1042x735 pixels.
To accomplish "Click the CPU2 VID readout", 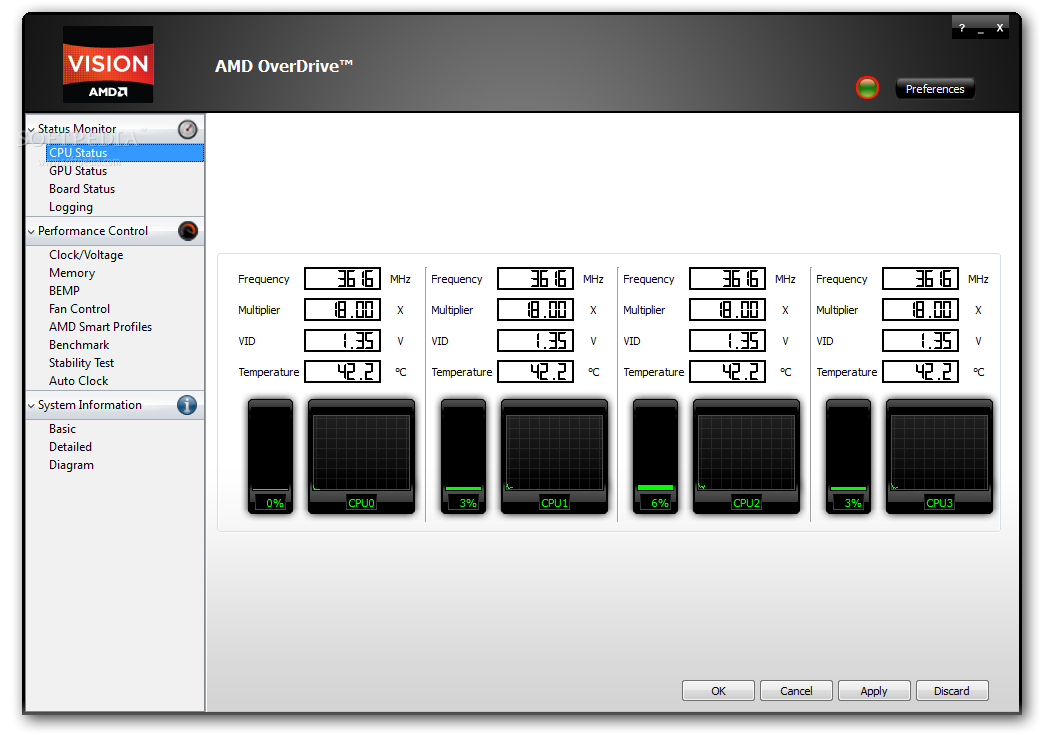I will pos(727,341).
